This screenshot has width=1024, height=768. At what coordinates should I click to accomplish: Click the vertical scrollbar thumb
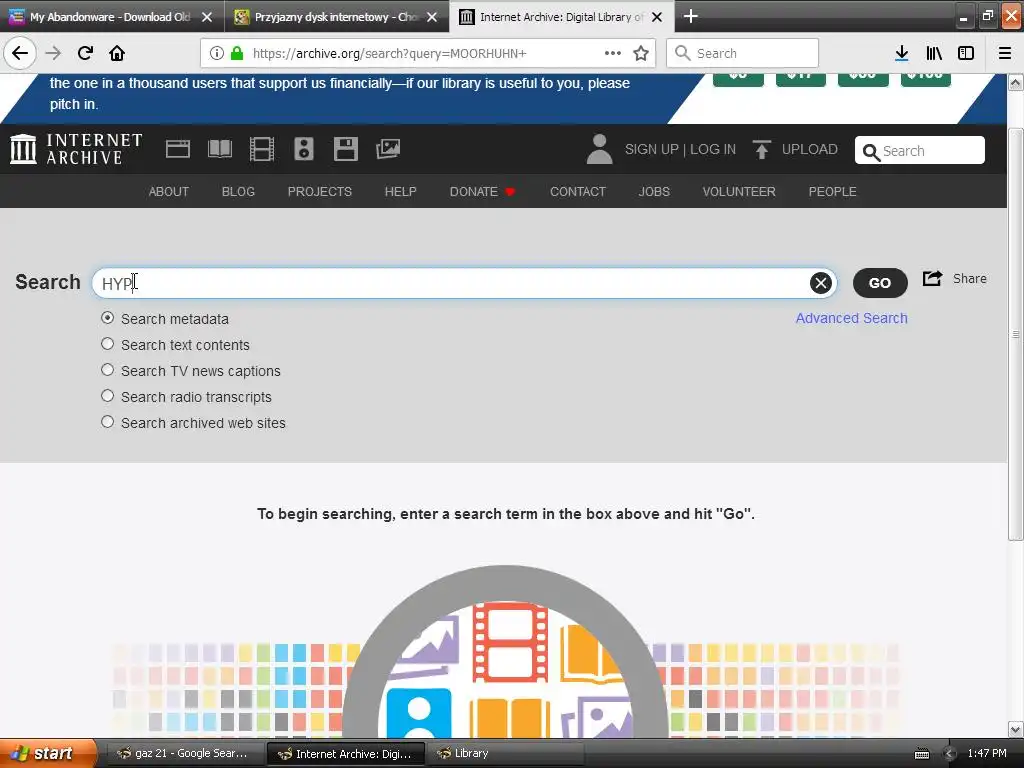point(1016,334)
